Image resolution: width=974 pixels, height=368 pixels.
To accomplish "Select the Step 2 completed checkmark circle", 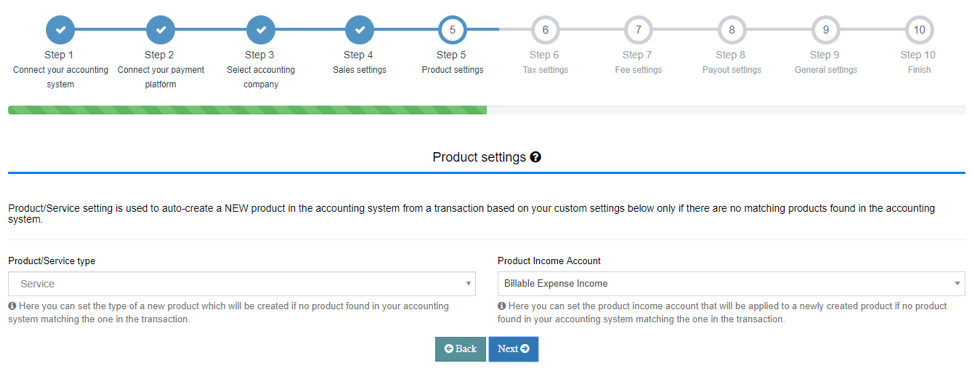I will (161, 29).
